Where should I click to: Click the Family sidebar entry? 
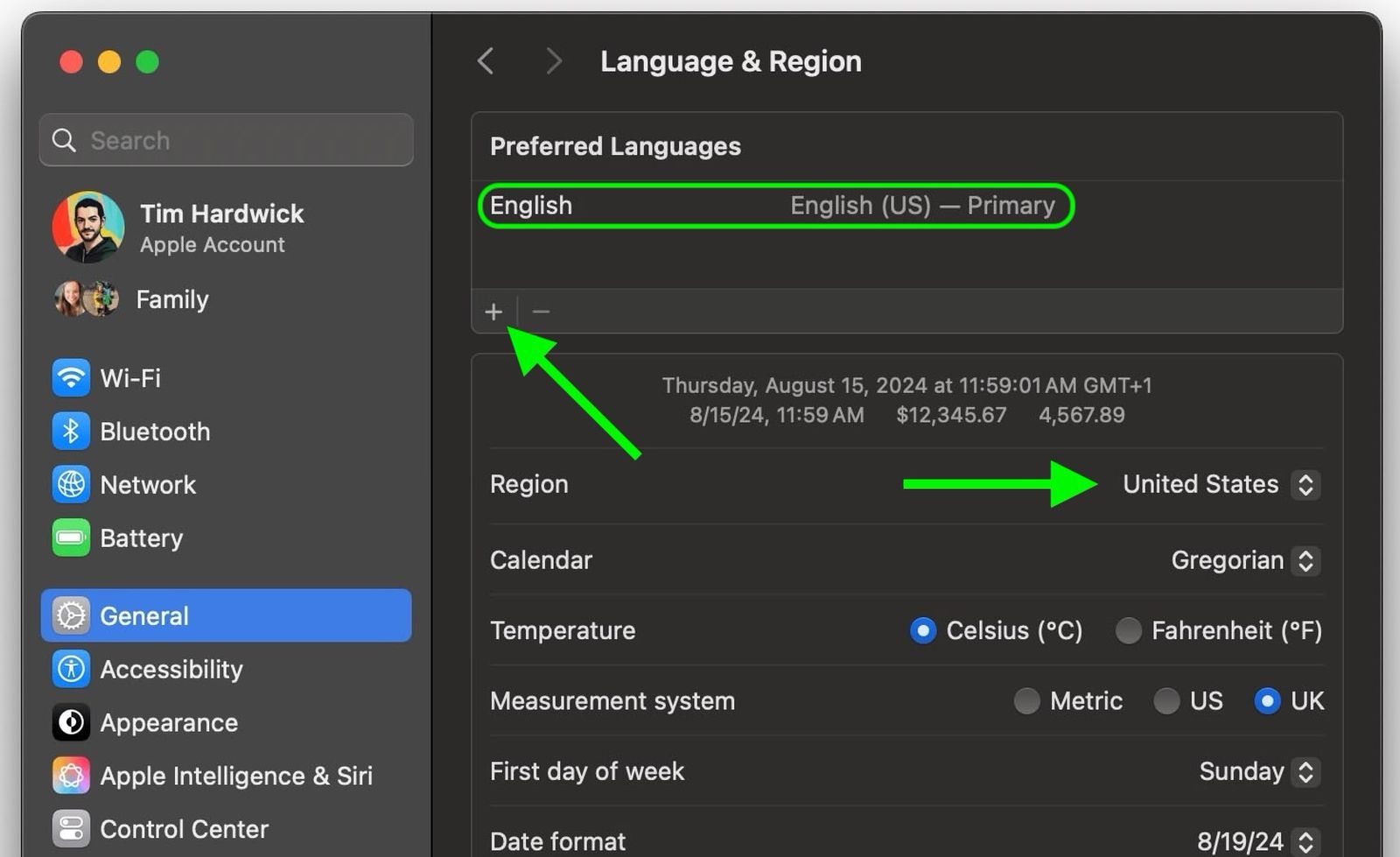(171, 299)
